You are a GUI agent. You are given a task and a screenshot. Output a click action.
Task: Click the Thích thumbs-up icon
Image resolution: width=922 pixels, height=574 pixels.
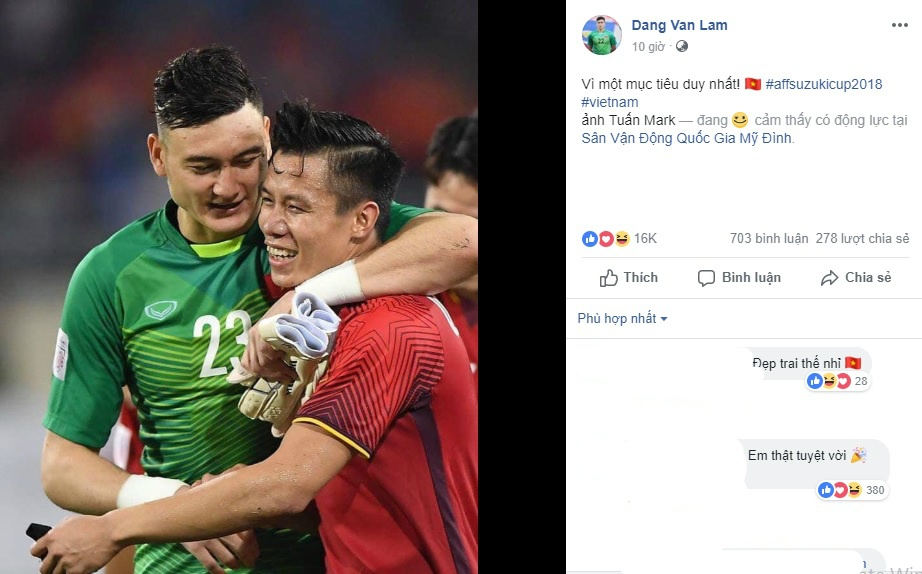pos(609,278)
